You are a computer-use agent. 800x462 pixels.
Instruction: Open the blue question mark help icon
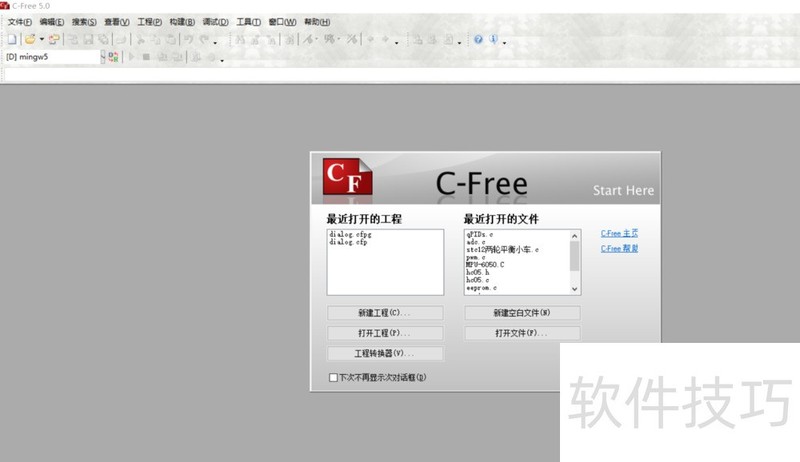pyautogui.click(x=478, y=39)
